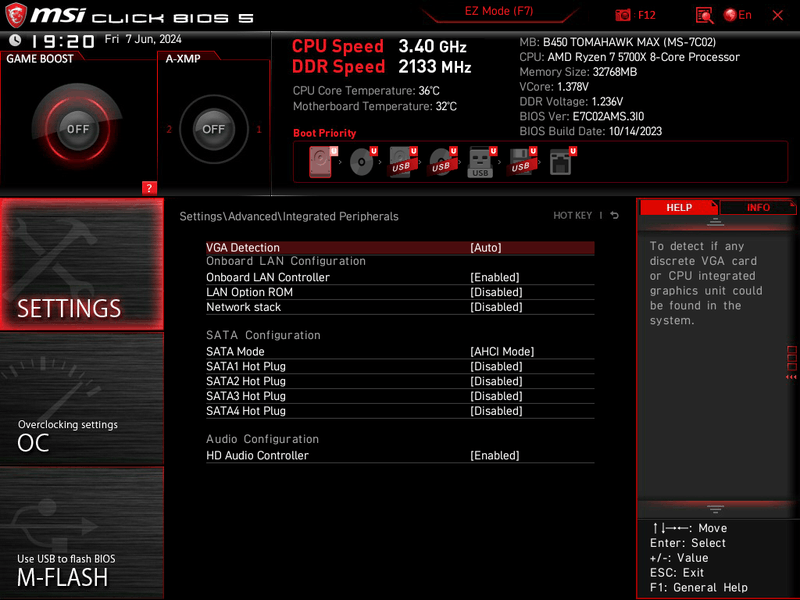Open SATA3 Hot Plug value options
Screen dimensions: 800x600
pyautogui.click(x=496, y=396)
